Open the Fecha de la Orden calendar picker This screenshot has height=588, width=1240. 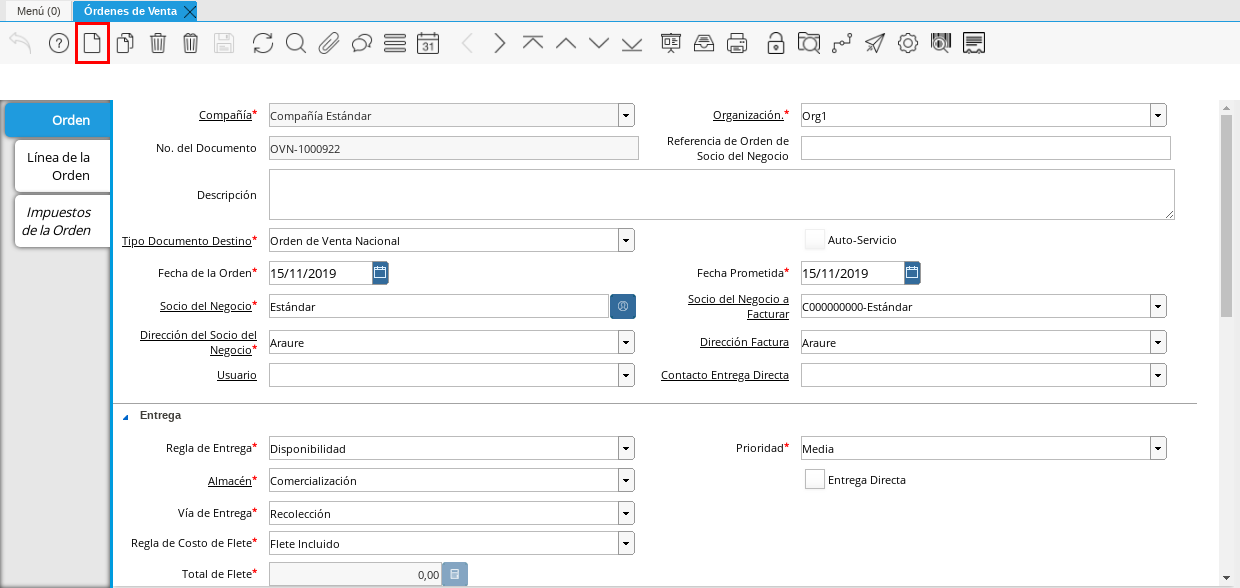[380, 273]
